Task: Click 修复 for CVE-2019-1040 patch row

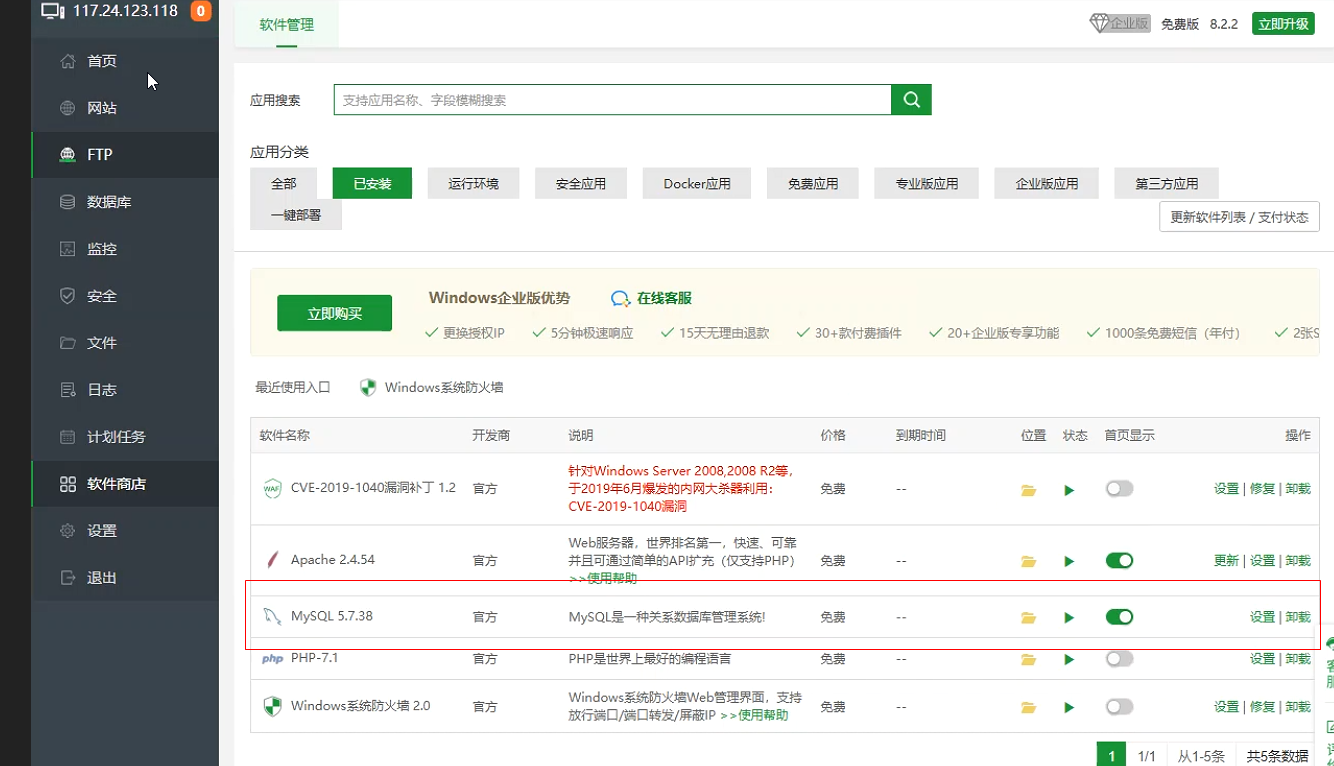Action: coord(1262,489)
